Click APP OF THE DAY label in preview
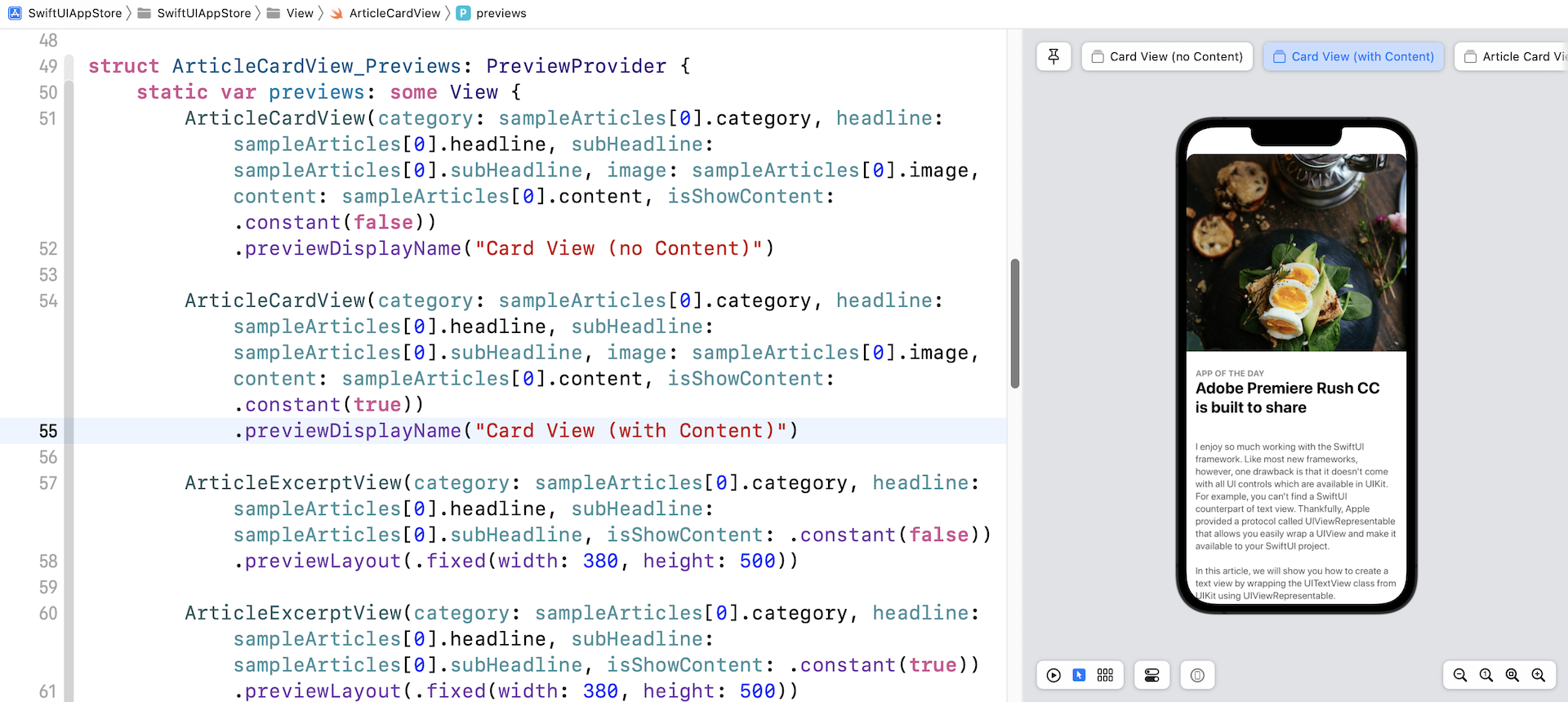Image resolution: width=1568 pixels, height=702 pixels. [1230, 373]
